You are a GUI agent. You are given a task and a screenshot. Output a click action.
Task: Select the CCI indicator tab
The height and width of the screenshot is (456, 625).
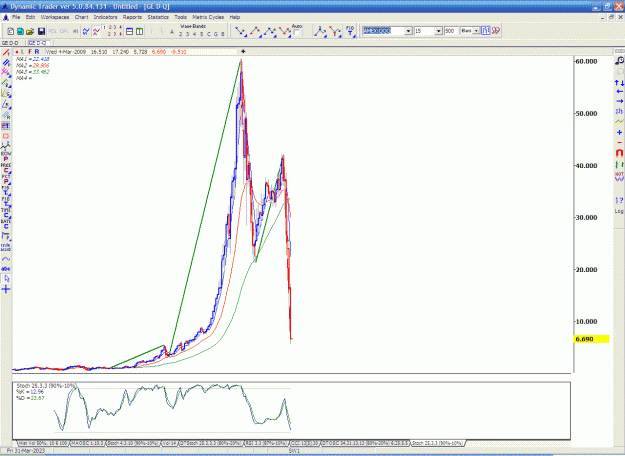click(x=305, y=443)
